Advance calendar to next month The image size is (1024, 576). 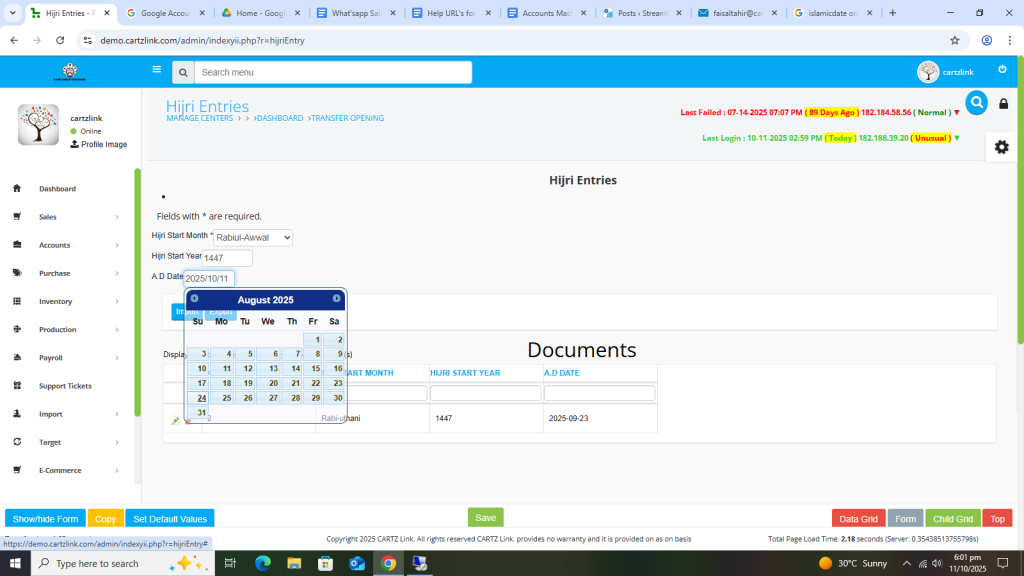tap(336, 299)
